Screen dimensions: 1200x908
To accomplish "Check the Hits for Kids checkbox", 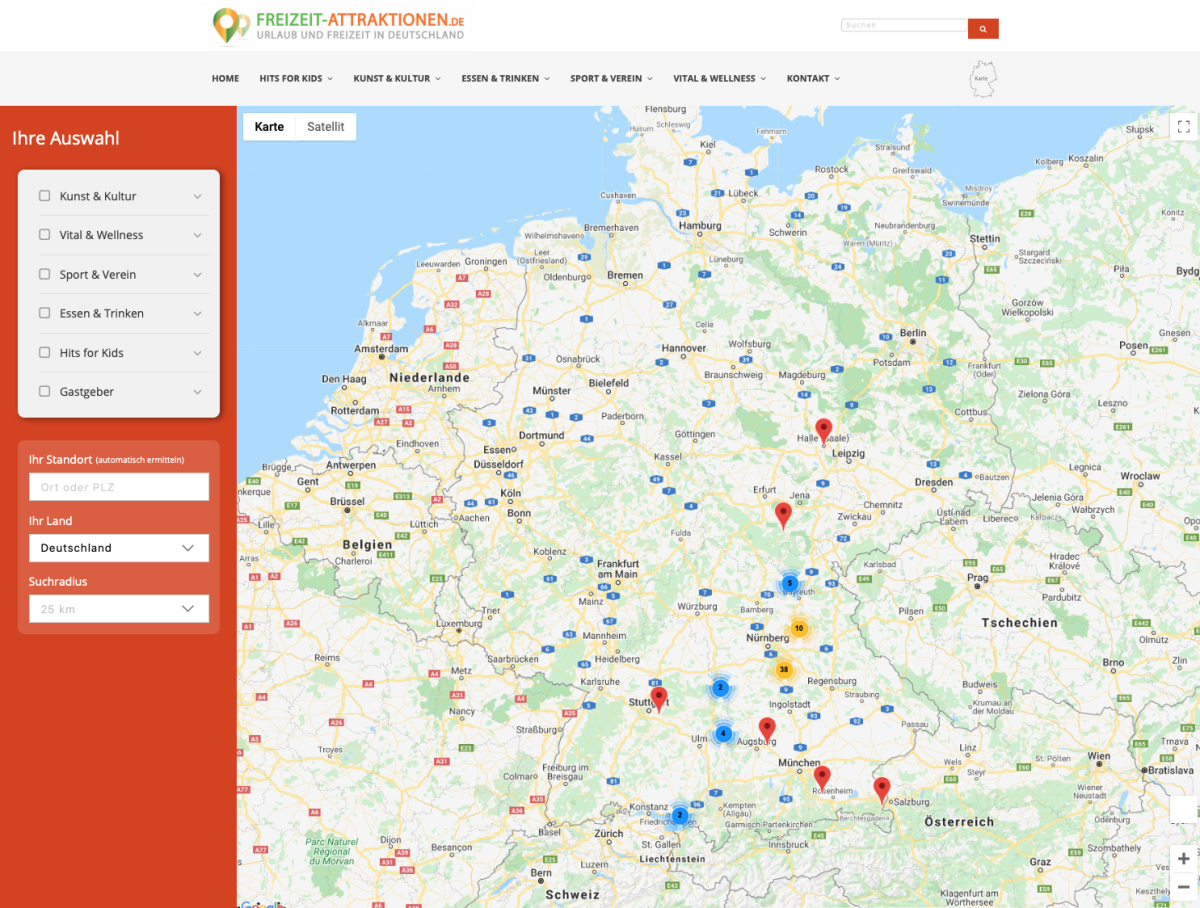I will [x=45, y=352].
